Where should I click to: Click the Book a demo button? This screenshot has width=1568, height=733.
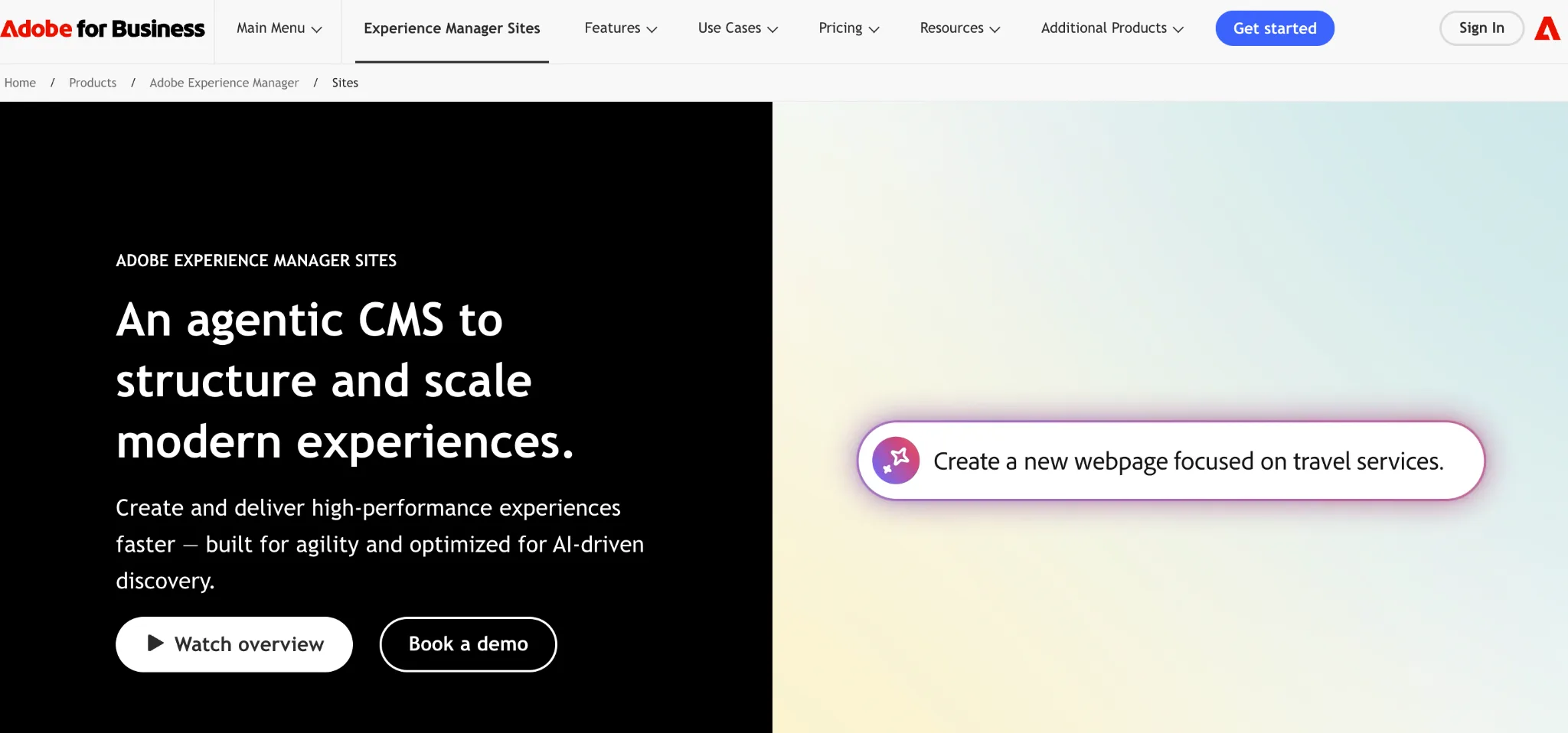pos(469,644)
